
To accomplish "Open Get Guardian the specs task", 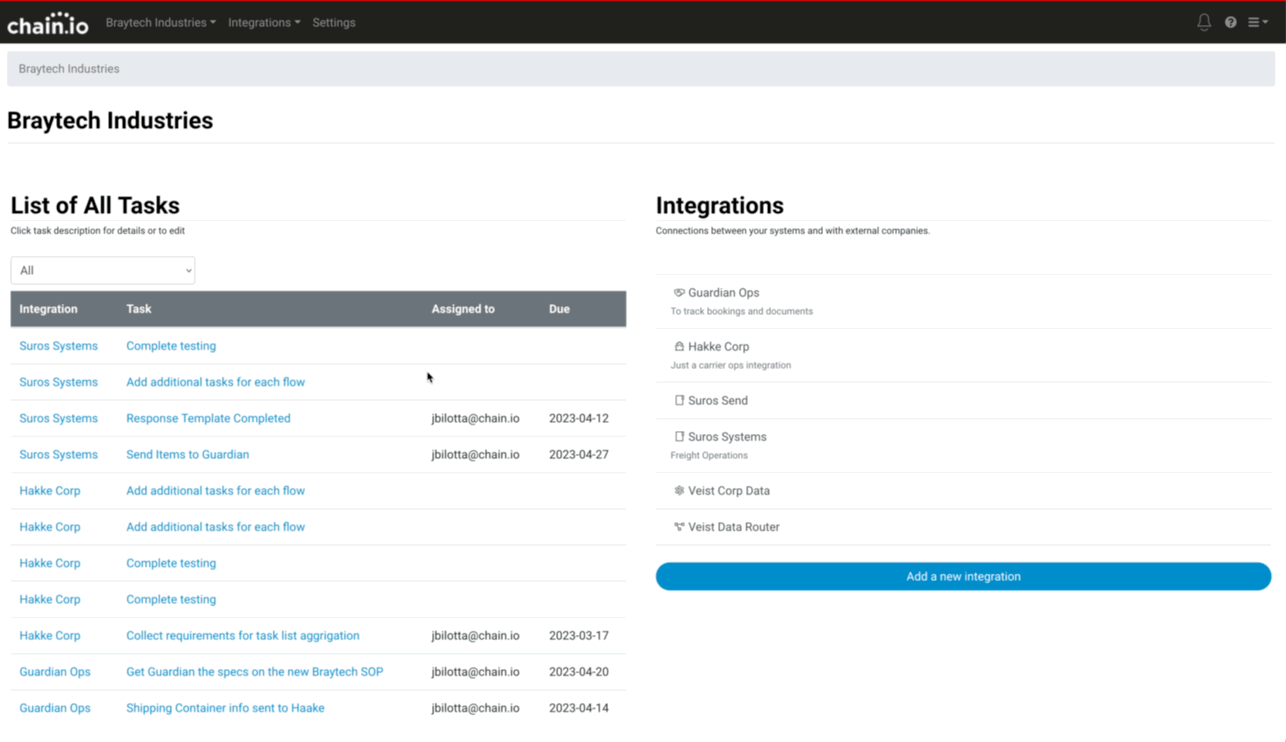I will (254, 672).
